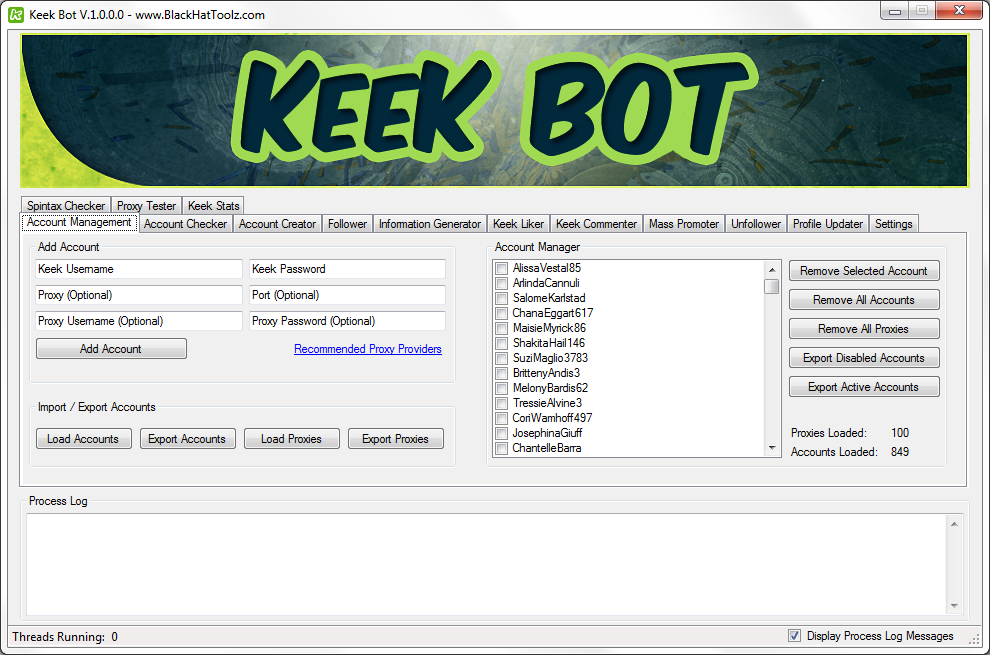Image resolution: width=990 pixels, height=655 pixels.
Task: Click Process Log scroll down arrow
Action: [x=954, y=606]
